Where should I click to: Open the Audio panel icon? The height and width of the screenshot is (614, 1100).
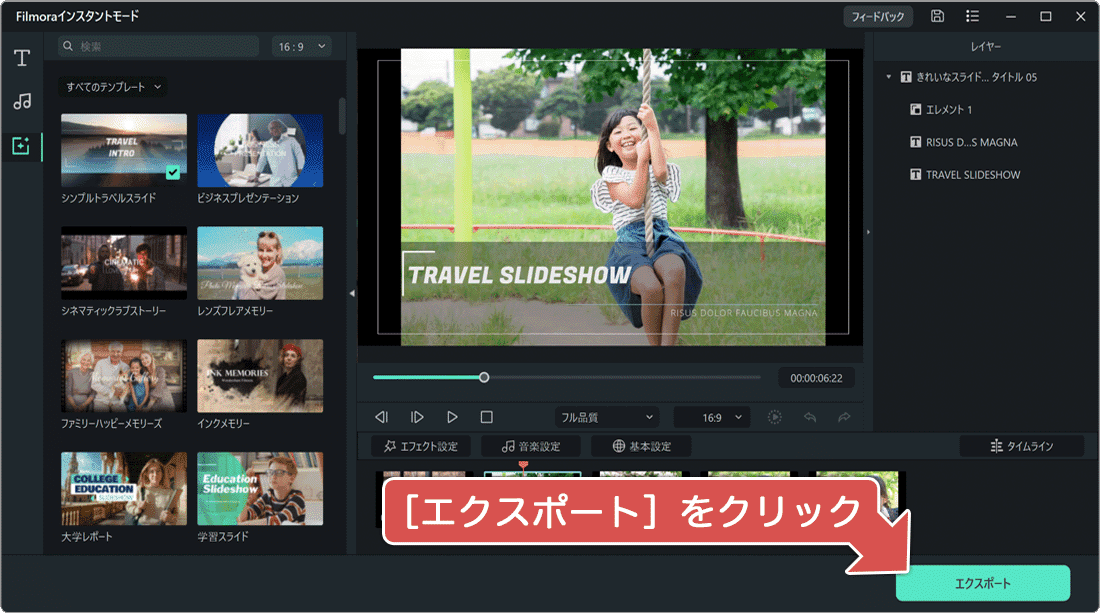[20, 100]
